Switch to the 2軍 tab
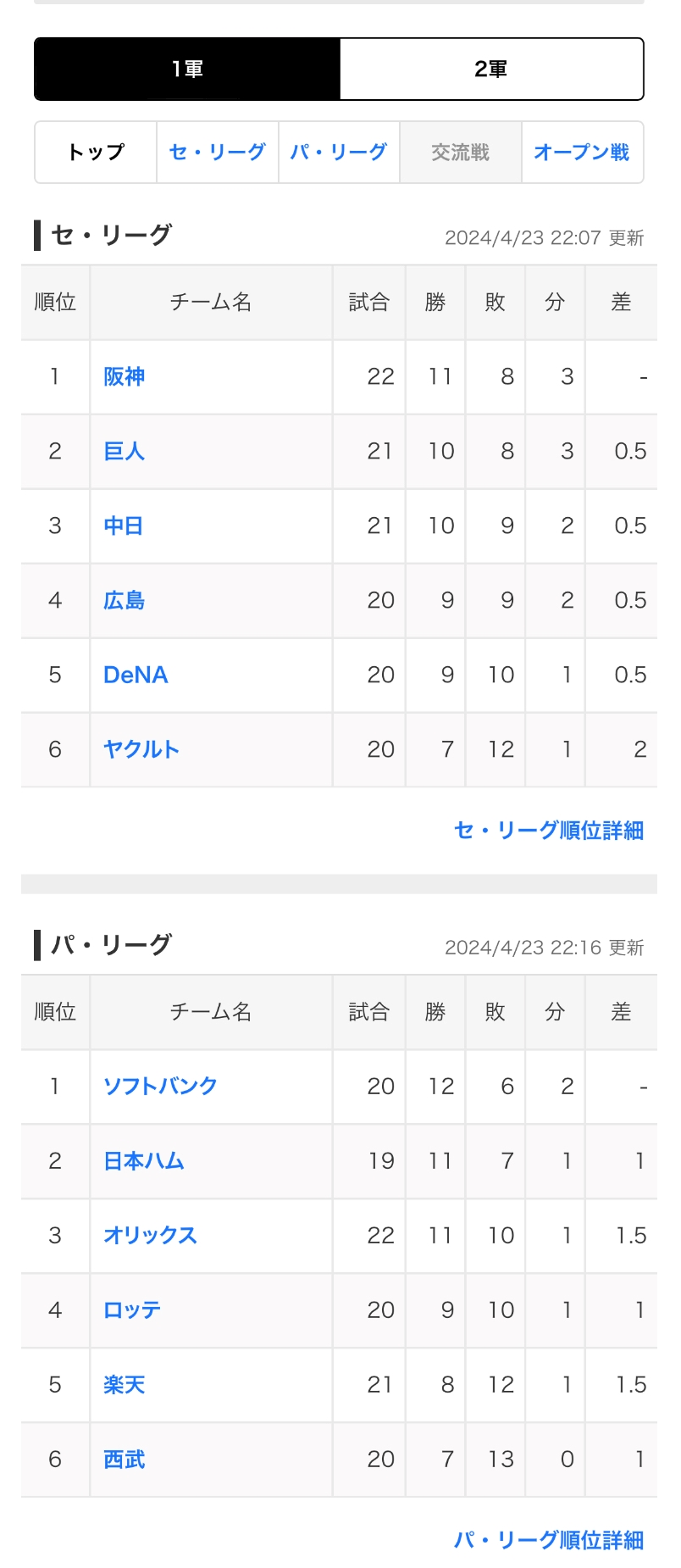The width and height of the screenshot is (681, 1568). click(491, 70)
